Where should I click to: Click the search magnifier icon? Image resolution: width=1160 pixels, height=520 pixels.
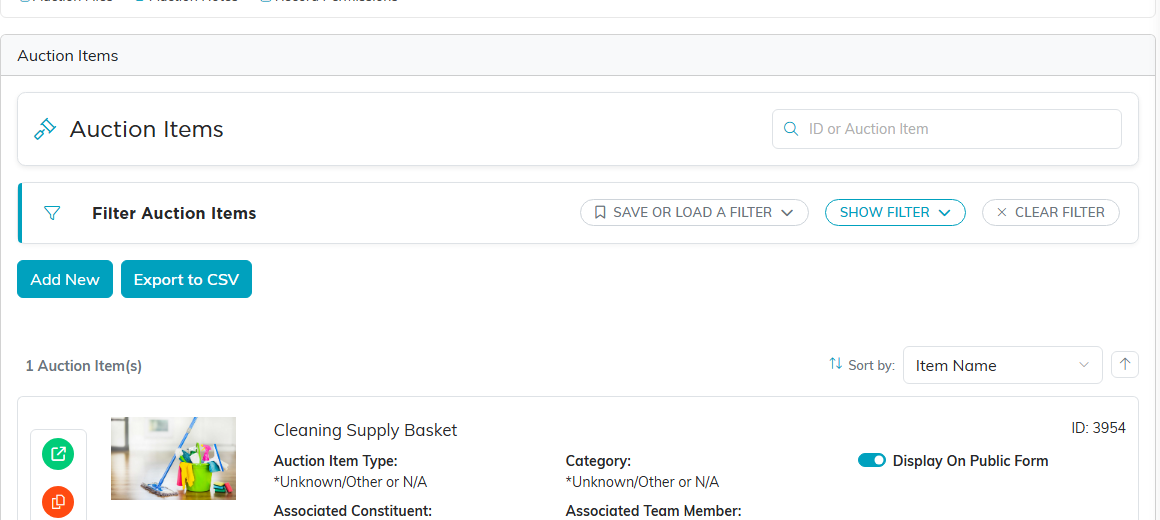coord(791,129)
